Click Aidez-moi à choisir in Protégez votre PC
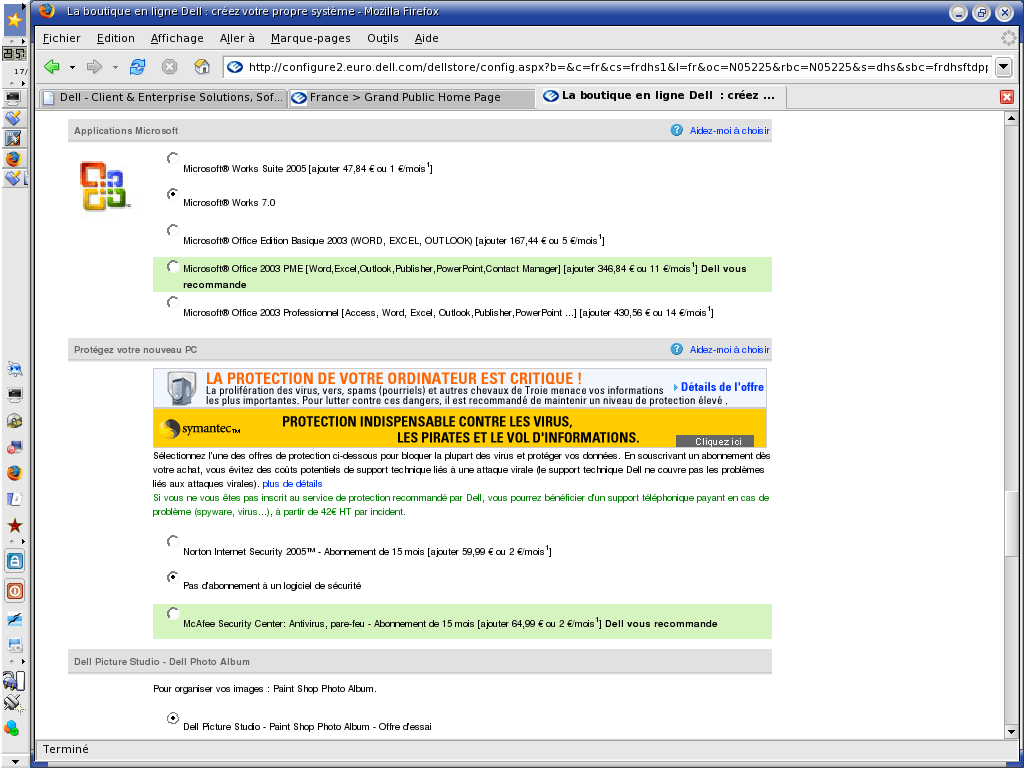The height and width of the screenshot is (768, 1024). [729, 350]
